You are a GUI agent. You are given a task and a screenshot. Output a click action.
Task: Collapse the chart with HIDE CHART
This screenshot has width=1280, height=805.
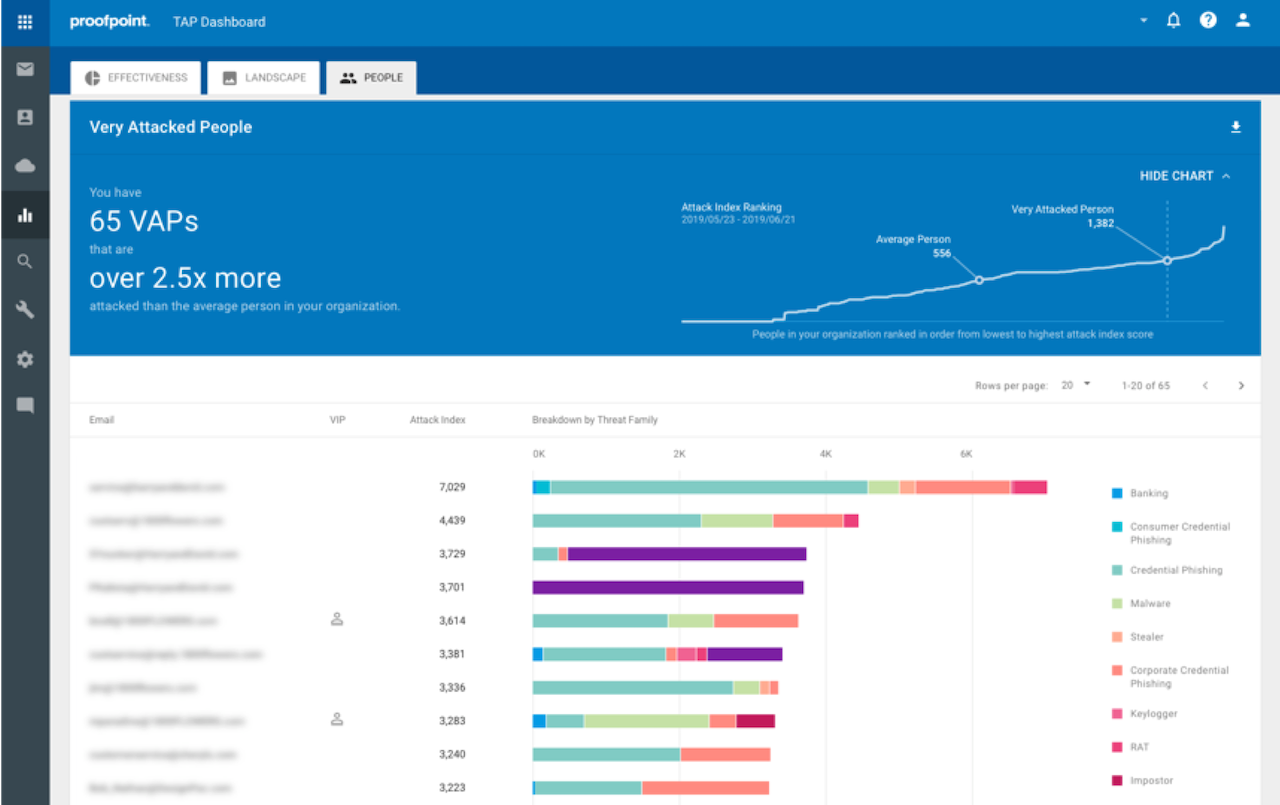tap(1185, 176)
